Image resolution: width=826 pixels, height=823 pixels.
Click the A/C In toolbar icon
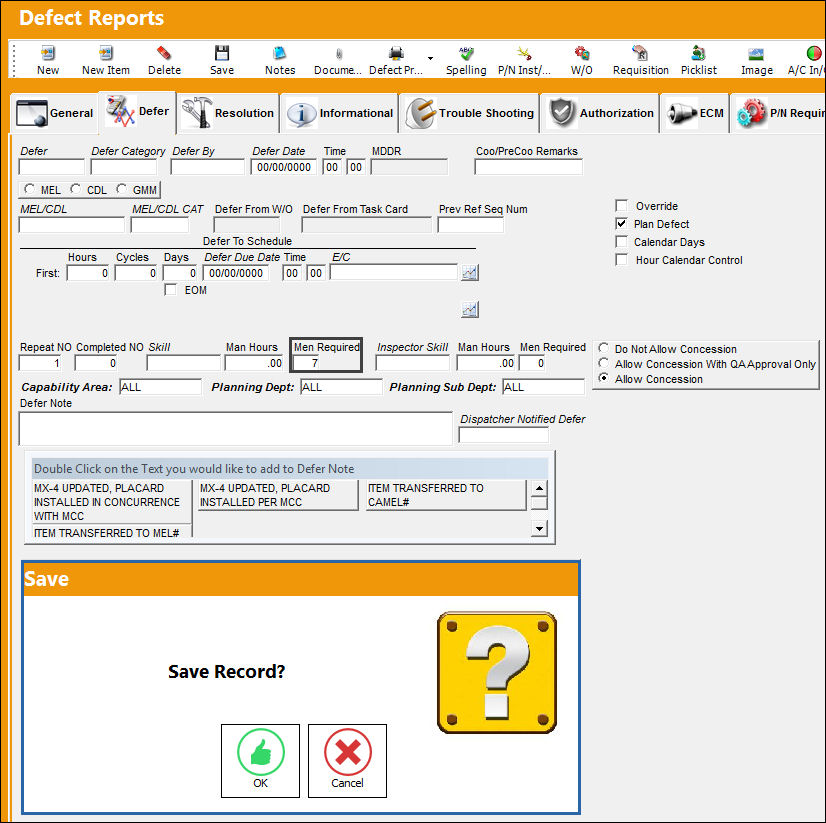point(814,53)
